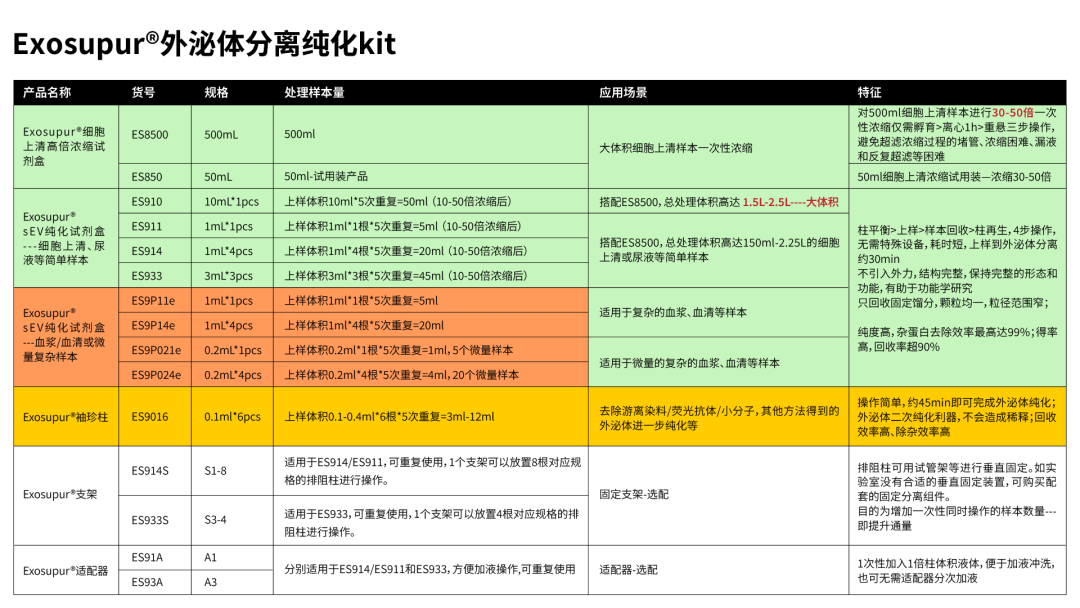Click the ES933 catalog number cell
Screen dimensions: 1080x608
tap(145, 276)
